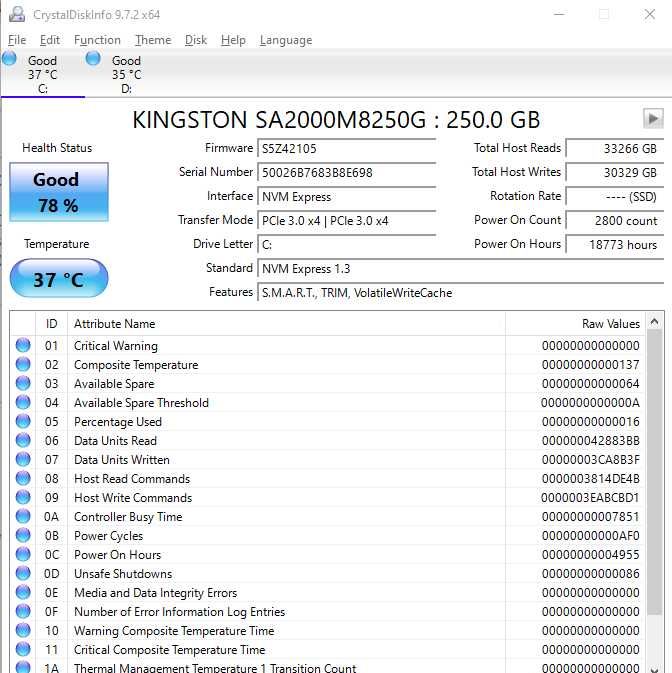Click status orb for Warning Composite Temperature Time
This screenshot has height=673, width=672.
(x=23, y=630)
